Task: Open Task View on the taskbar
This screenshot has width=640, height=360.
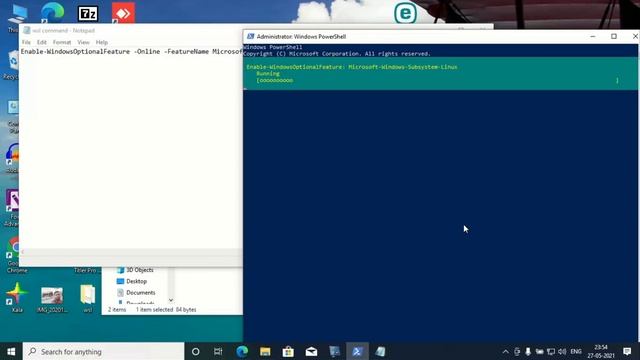Action: (218, 351)
